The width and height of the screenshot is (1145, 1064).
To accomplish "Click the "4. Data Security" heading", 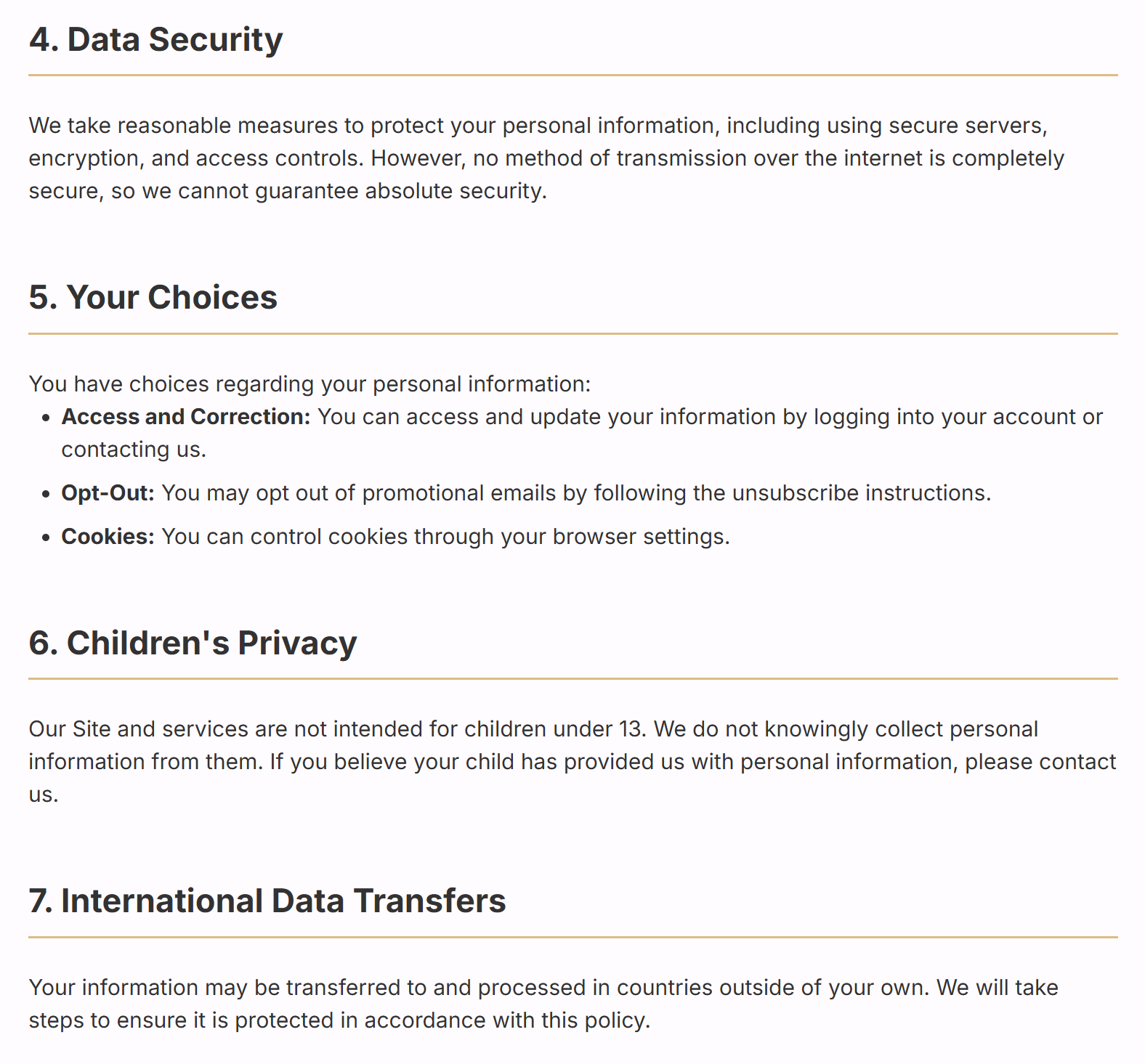I will pyautogui.click(x=155, y=40).
